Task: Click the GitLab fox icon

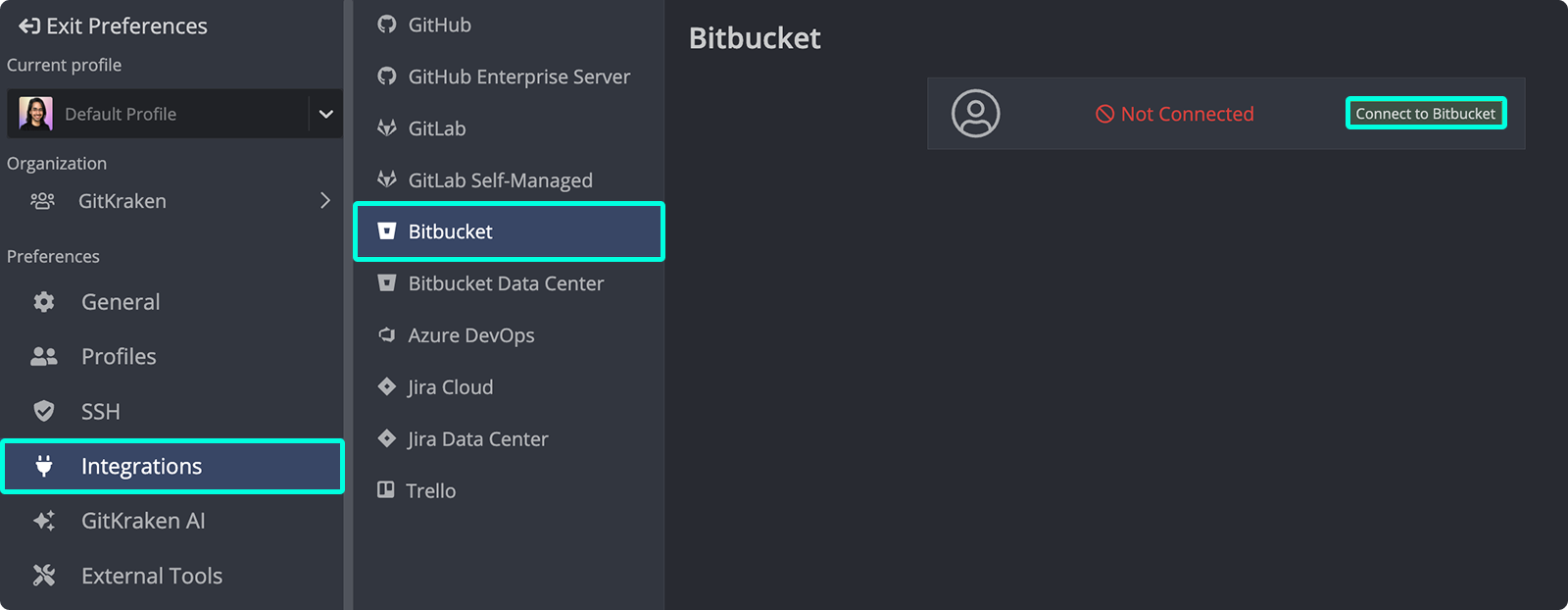Action: pos(387,128)
